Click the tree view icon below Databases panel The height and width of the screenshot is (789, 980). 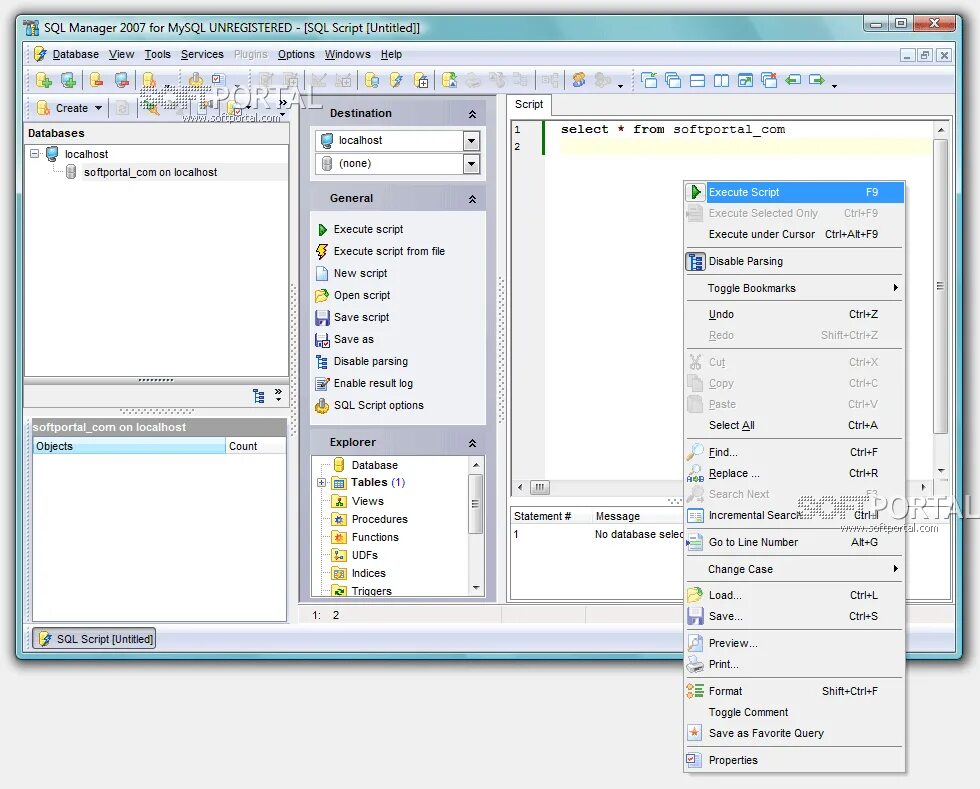[259, 396]
